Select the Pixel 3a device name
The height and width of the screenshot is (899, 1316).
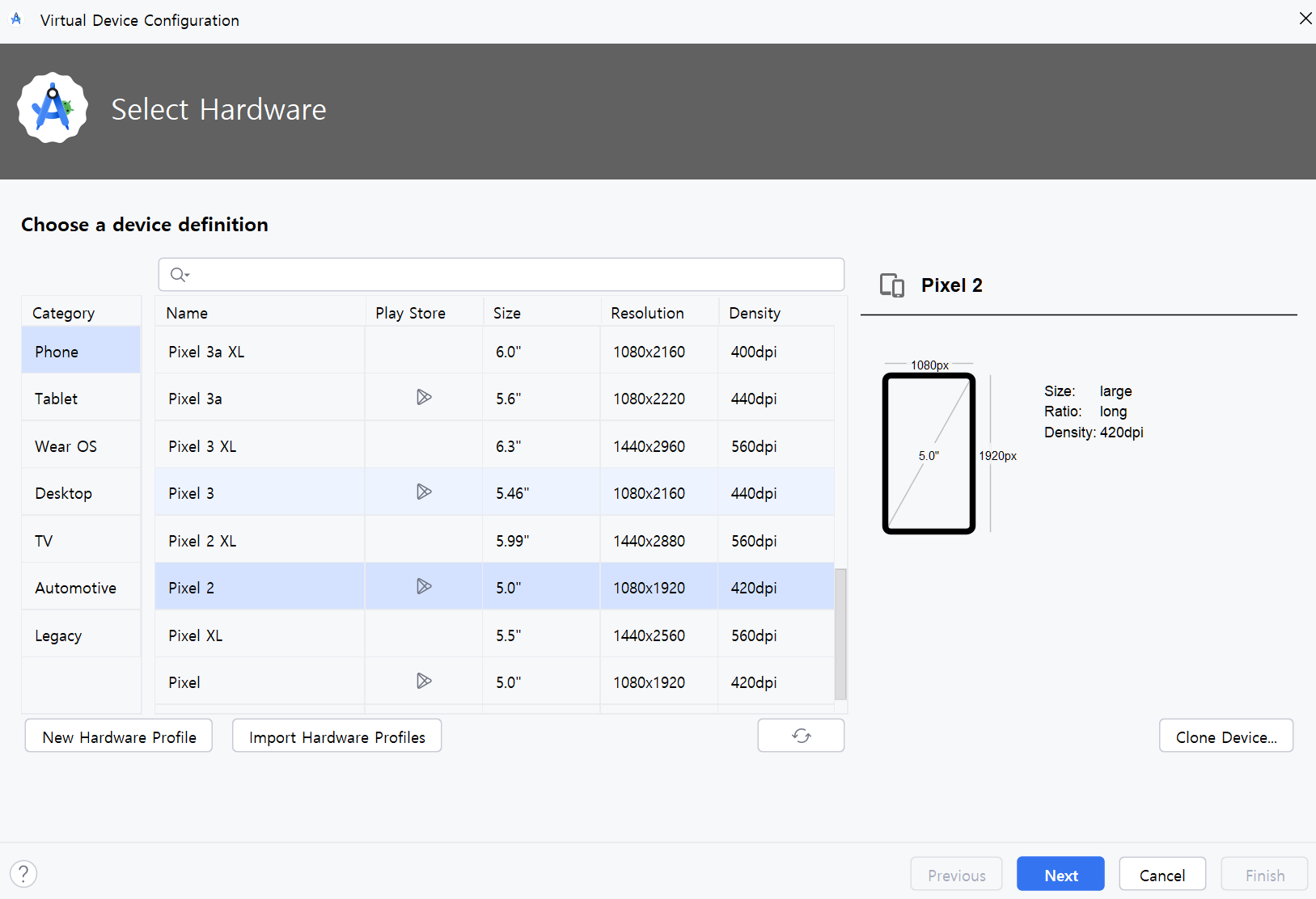[x=195, y=399]
